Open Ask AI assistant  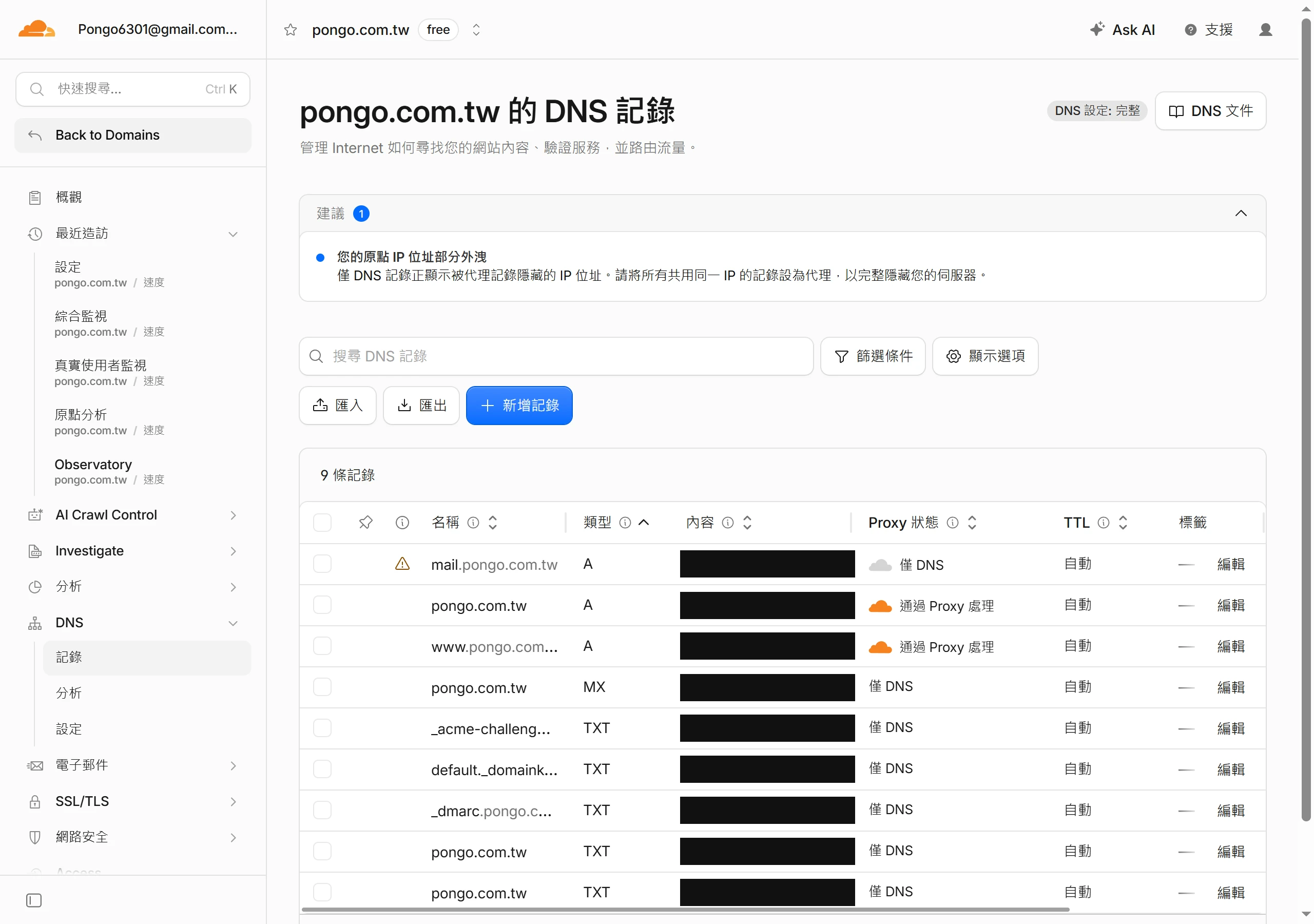coord(1122,30)
